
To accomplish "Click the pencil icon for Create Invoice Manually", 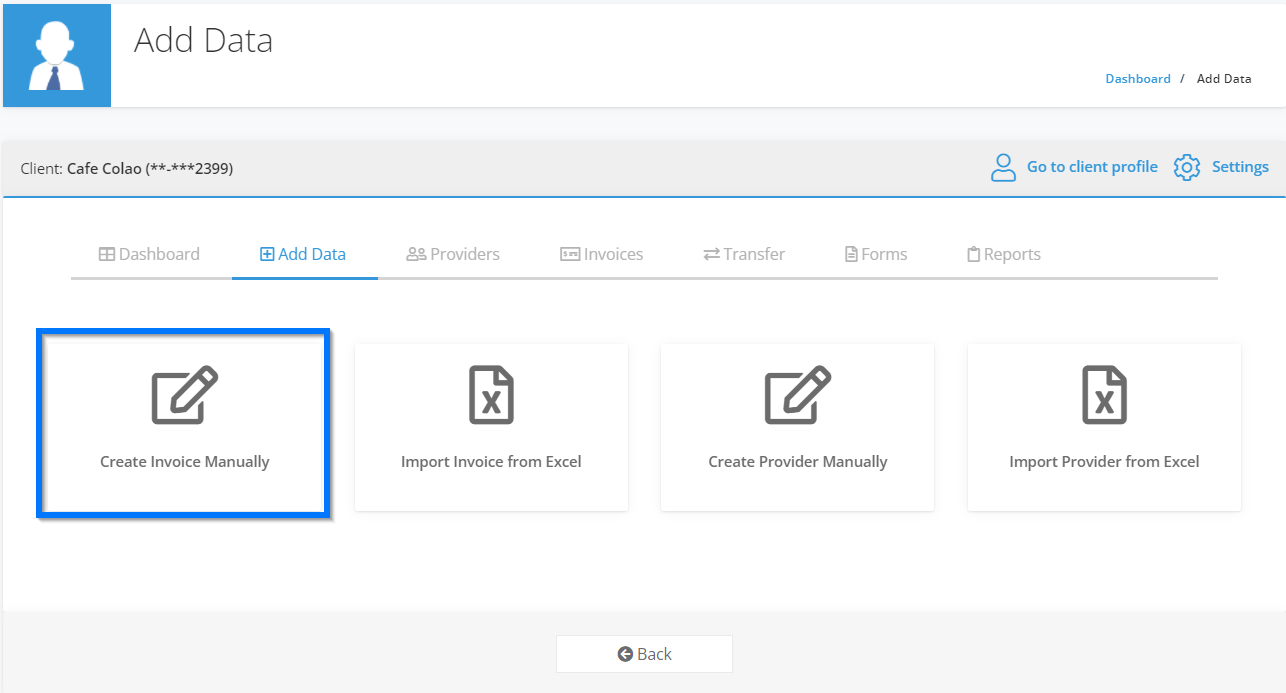I will [185, 395].
